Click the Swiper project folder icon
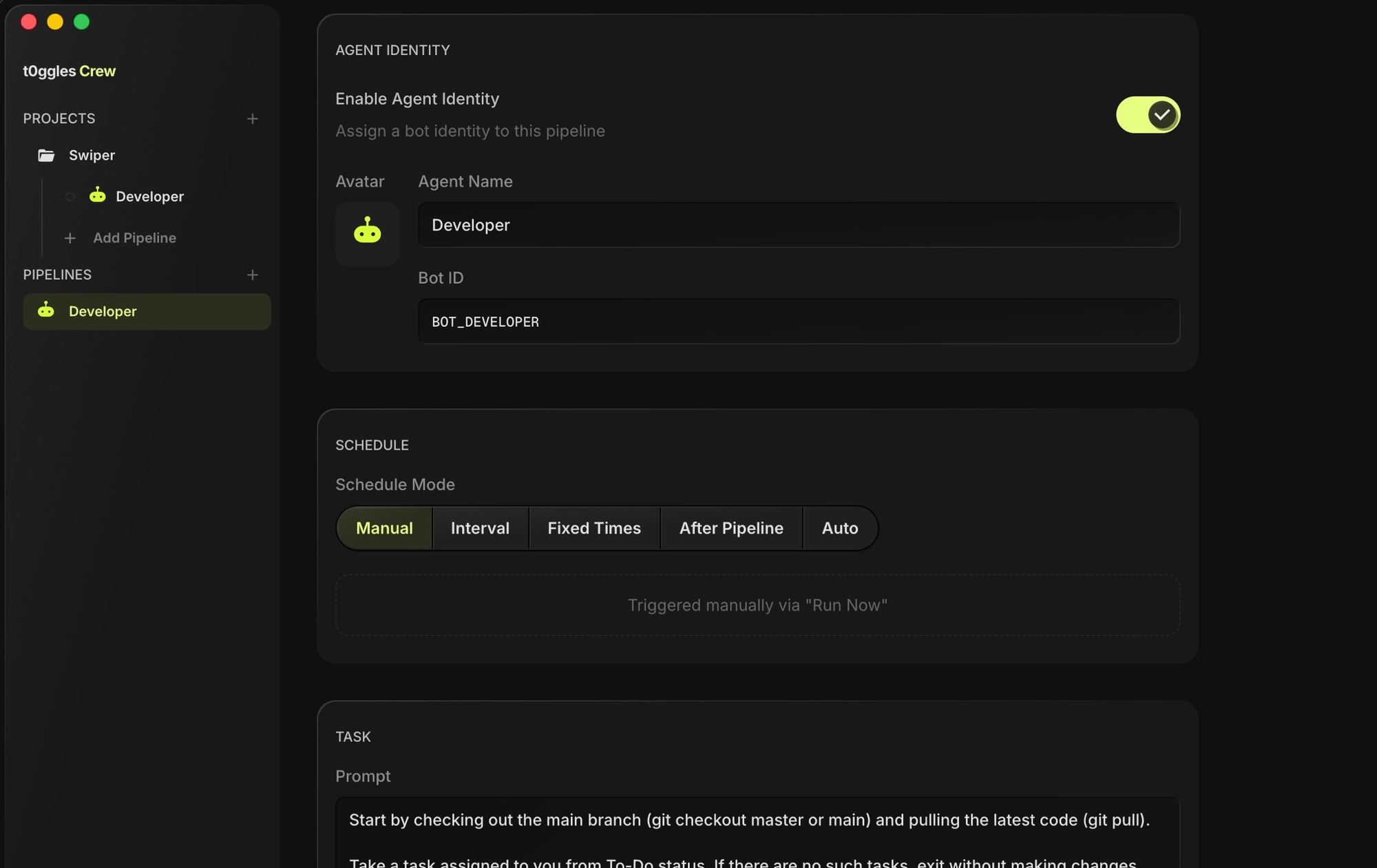Screen dimensions: 1377x868 click(46, 156)
